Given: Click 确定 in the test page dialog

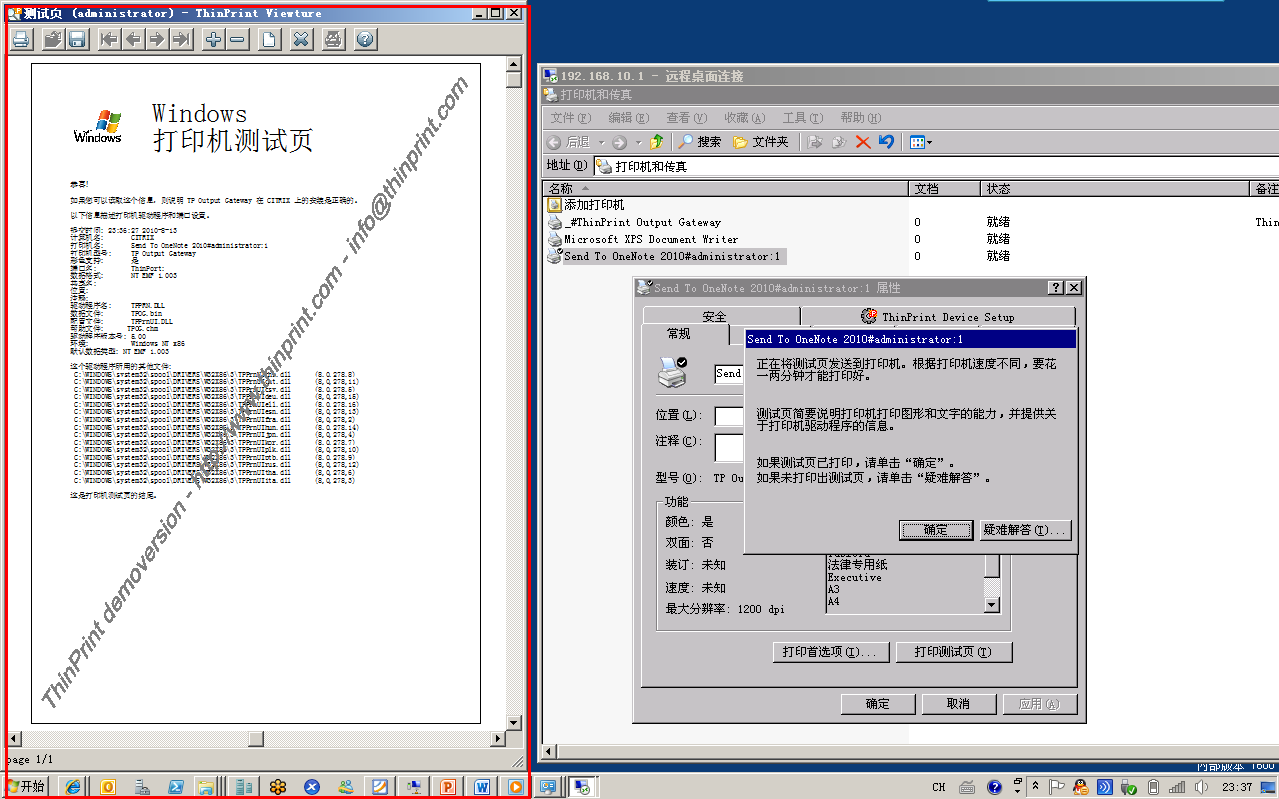Looking at the screenshot, I should [x=936, y=530].
